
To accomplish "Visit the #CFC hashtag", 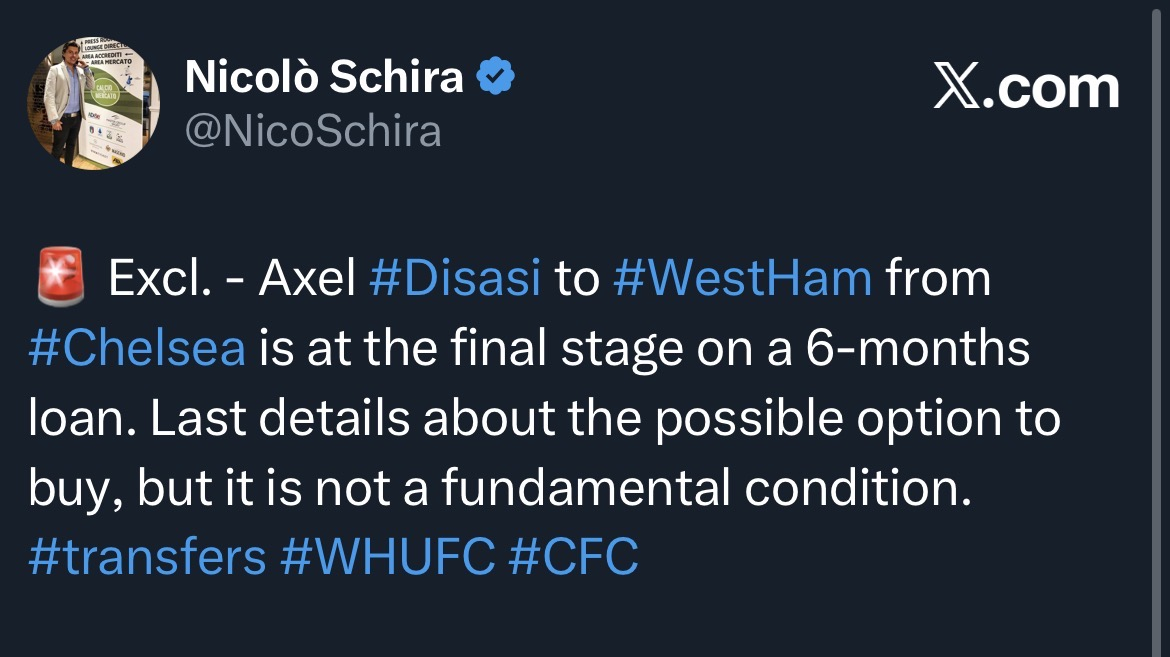I will click(x=573, y=557).
